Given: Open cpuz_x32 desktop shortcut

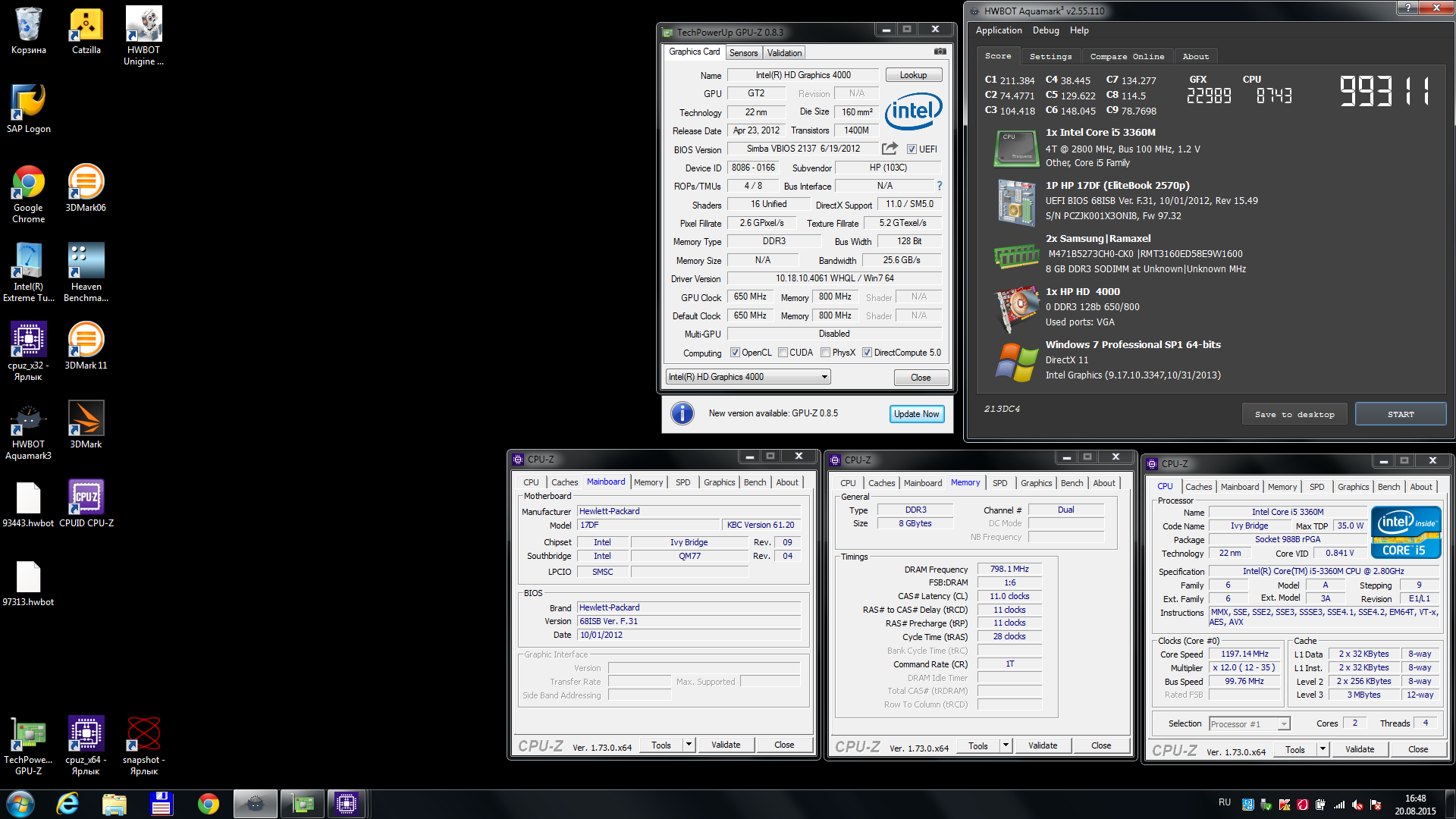Looking at the screenshot, I should [28, 351].
